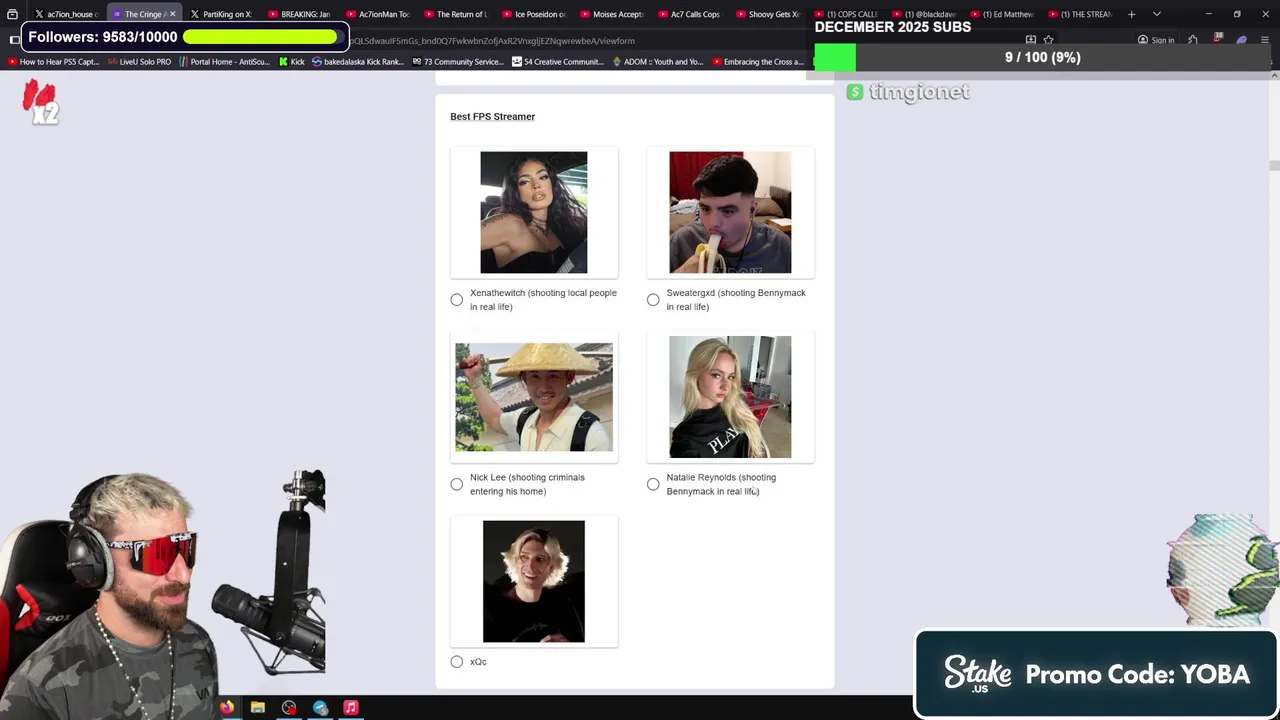
Task: Open Apple Music taskbar icon
Action: (x=351, y=708)
